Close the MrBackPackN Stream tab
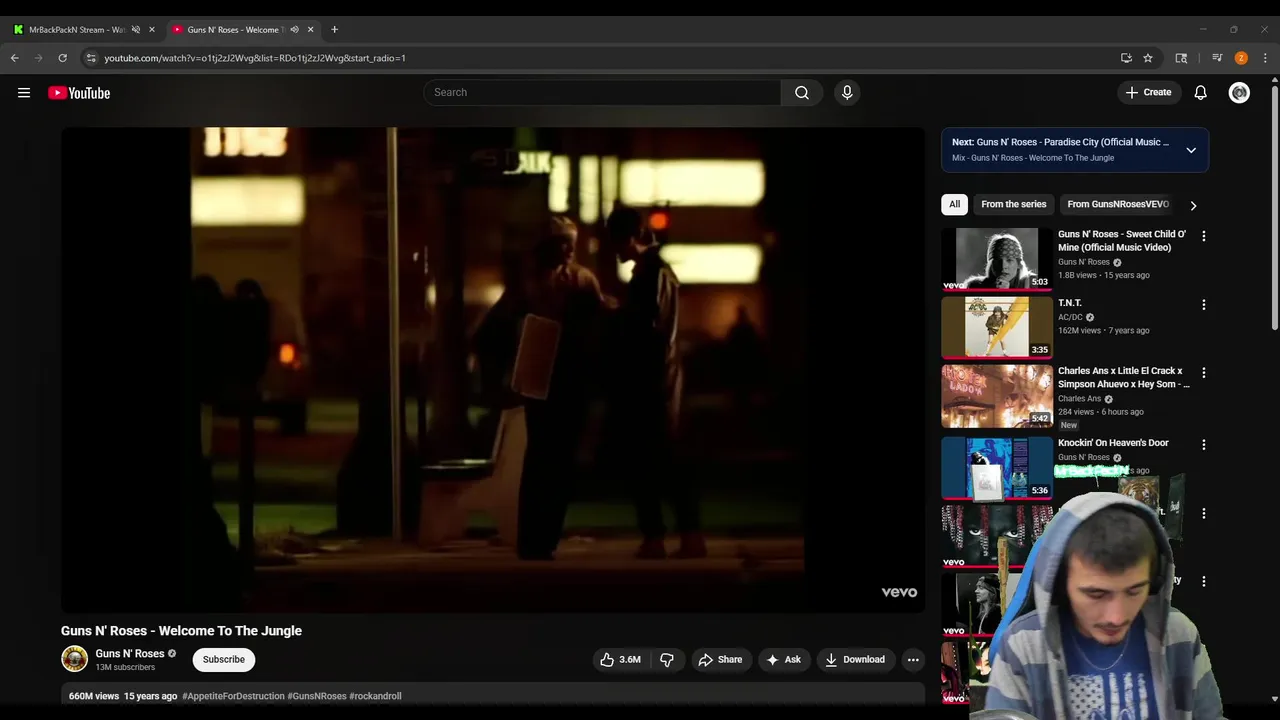1280x720 pixels. [152, 29]
